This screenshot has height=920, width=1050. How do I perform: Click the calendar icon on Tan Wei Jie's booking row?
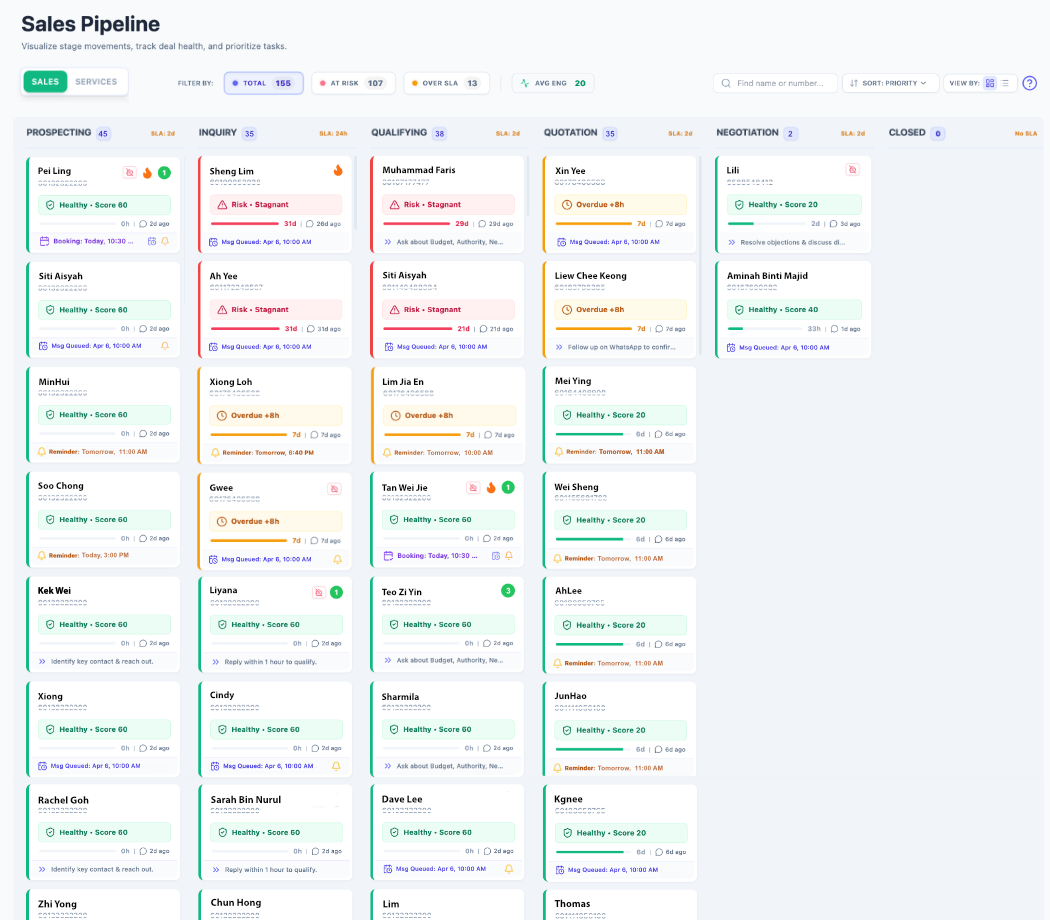click(x=388, y=554)
